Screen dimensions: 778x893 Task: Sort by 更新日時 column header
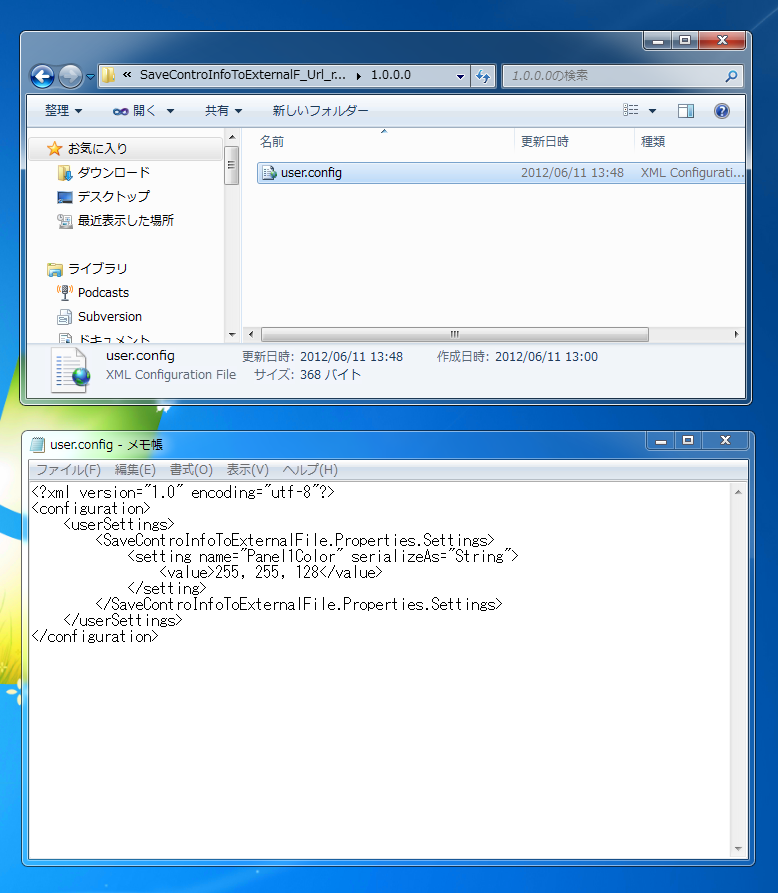tap(544, 142)
